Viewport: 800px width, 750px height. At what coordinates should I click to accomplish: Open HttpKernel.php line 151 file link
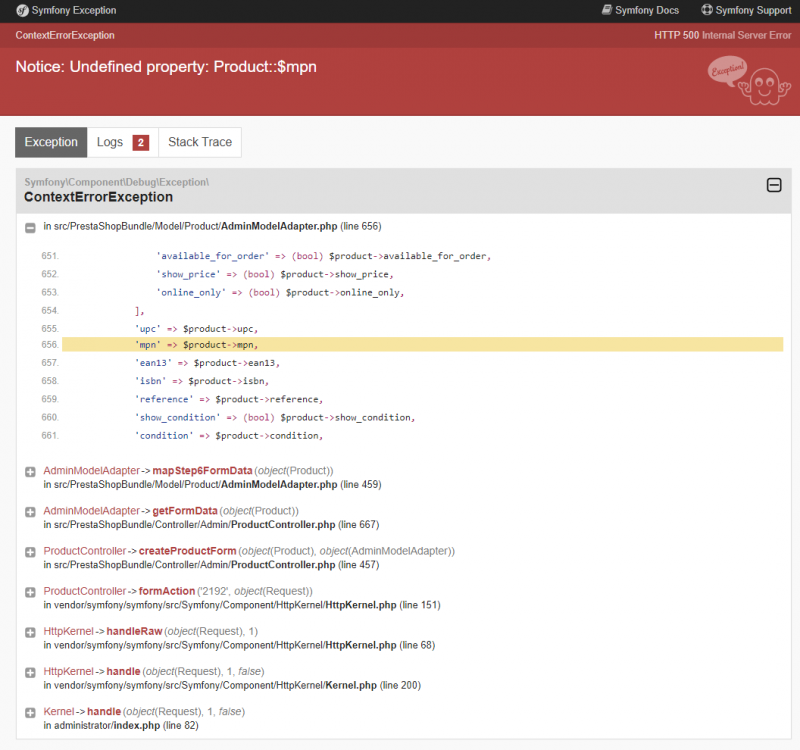[242, 605]
